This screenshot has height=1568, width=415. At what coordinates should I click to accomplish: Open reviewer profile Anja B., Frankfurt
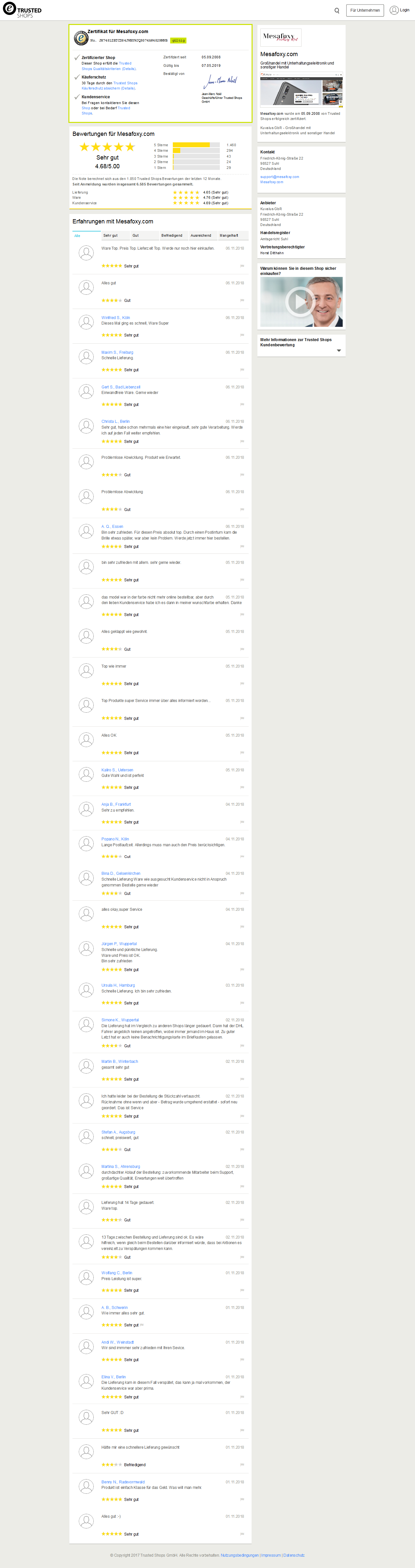pos(116,805)
